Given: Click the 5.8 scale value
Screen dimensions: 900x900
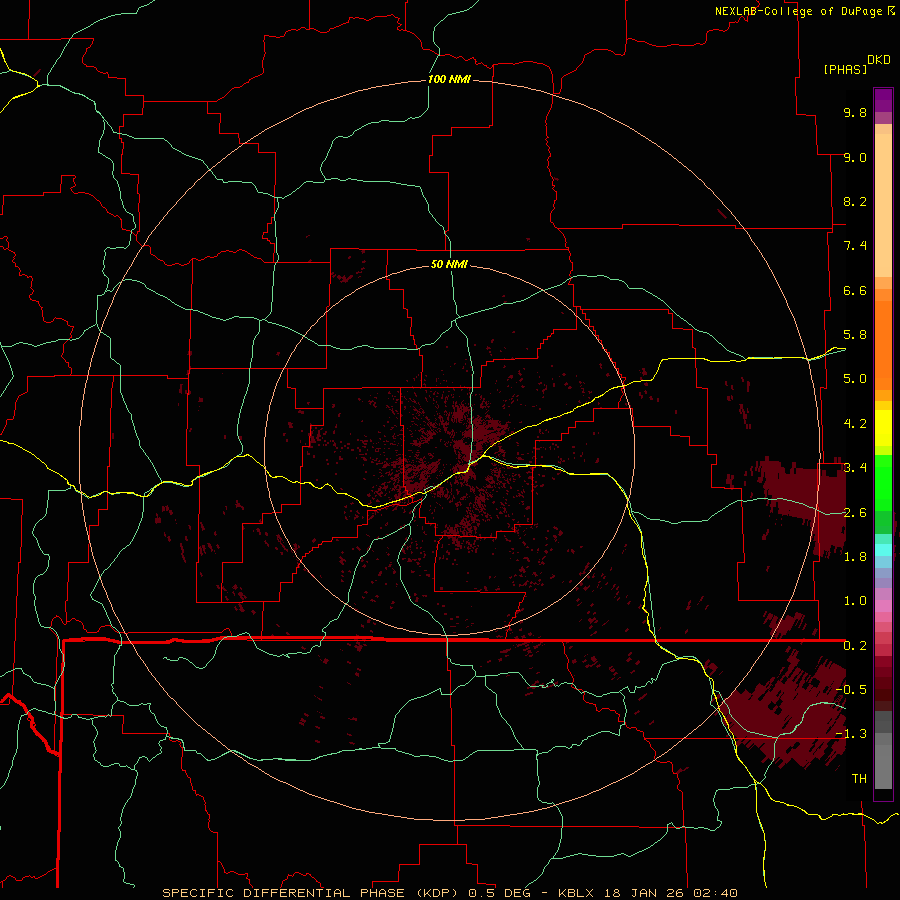Looking at the screenshot, I should coord(855,335).
